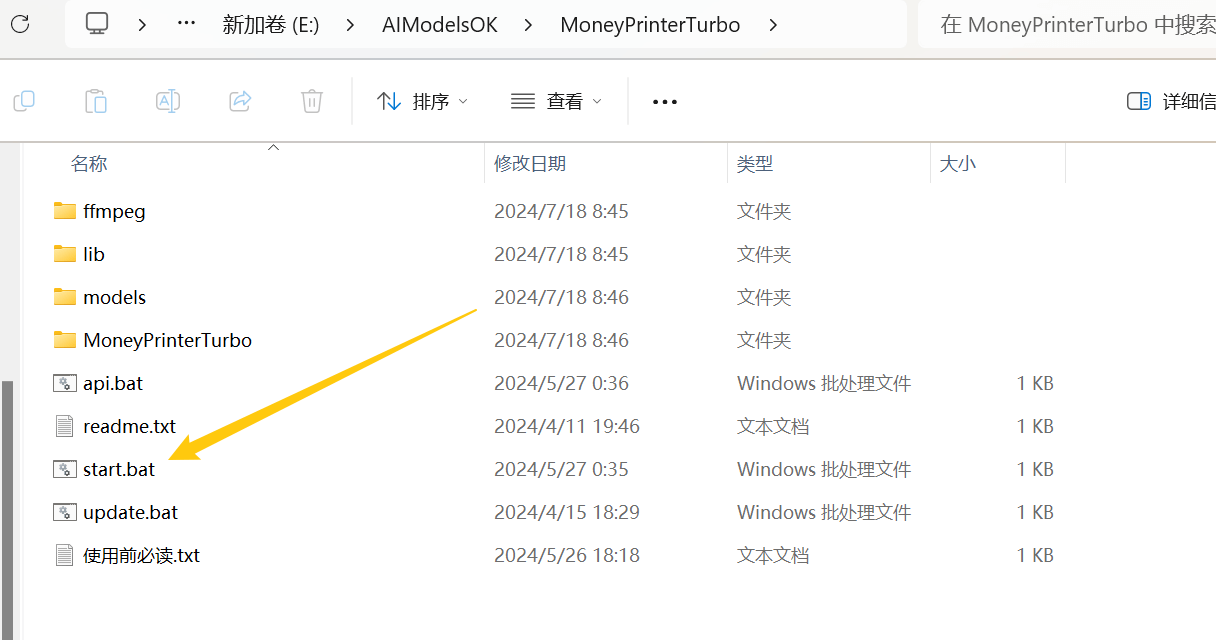This screenshot has width=1216, height=640.
Task: Expand chevron after MoneyPrinterTurbo breadcrumb
Action: 773,24
